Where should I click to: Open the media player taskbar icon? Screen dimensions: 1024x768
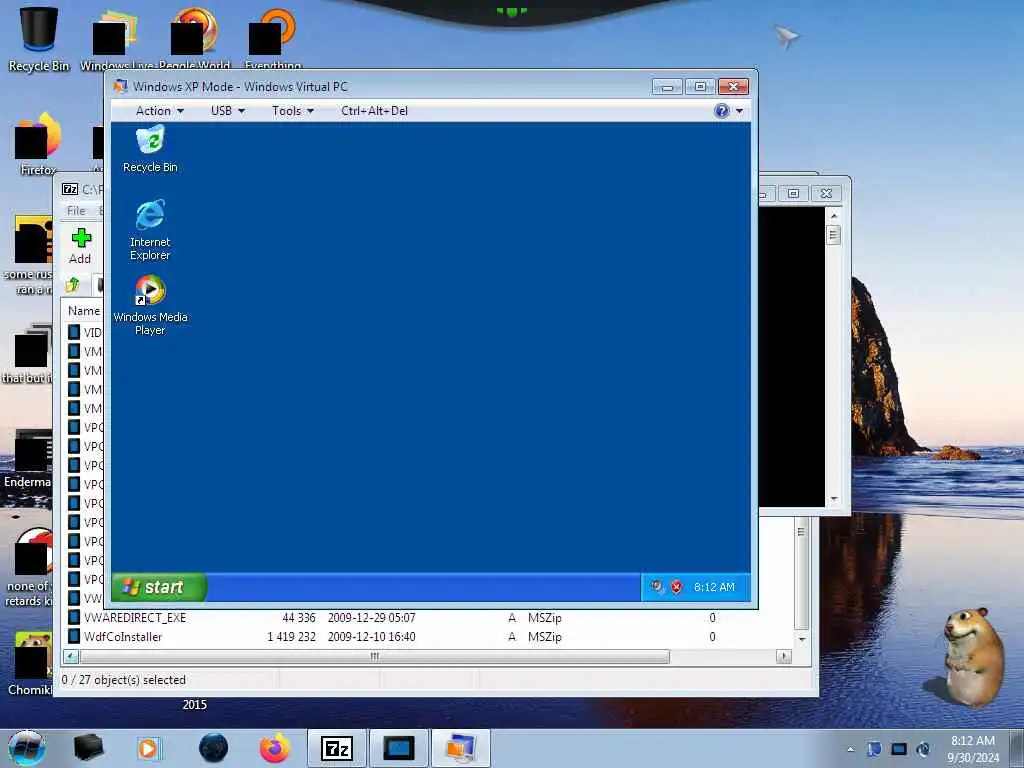tap(149, 748)
